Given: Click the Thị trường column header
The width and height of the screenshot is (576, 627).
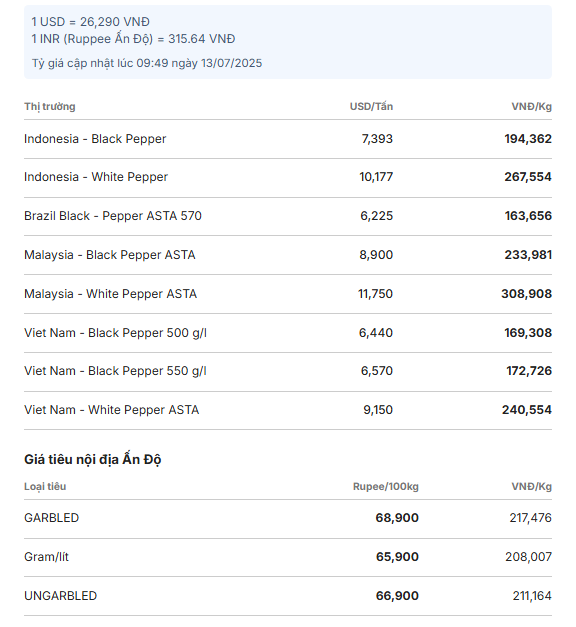Looking at the screenshot, I should pos(50,107).
